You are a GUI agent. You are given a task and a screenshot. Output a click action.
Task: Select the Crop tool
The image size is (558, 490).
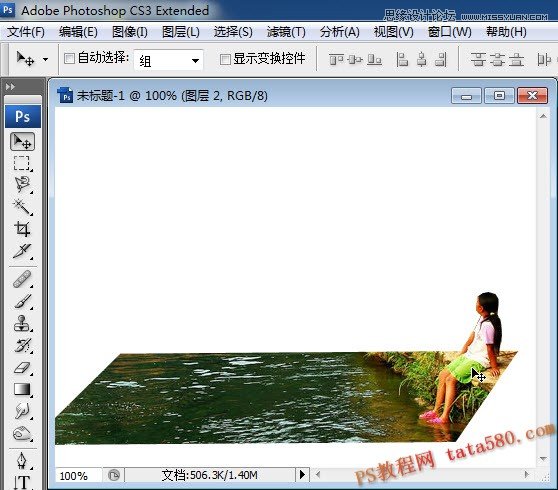[22, 229]
